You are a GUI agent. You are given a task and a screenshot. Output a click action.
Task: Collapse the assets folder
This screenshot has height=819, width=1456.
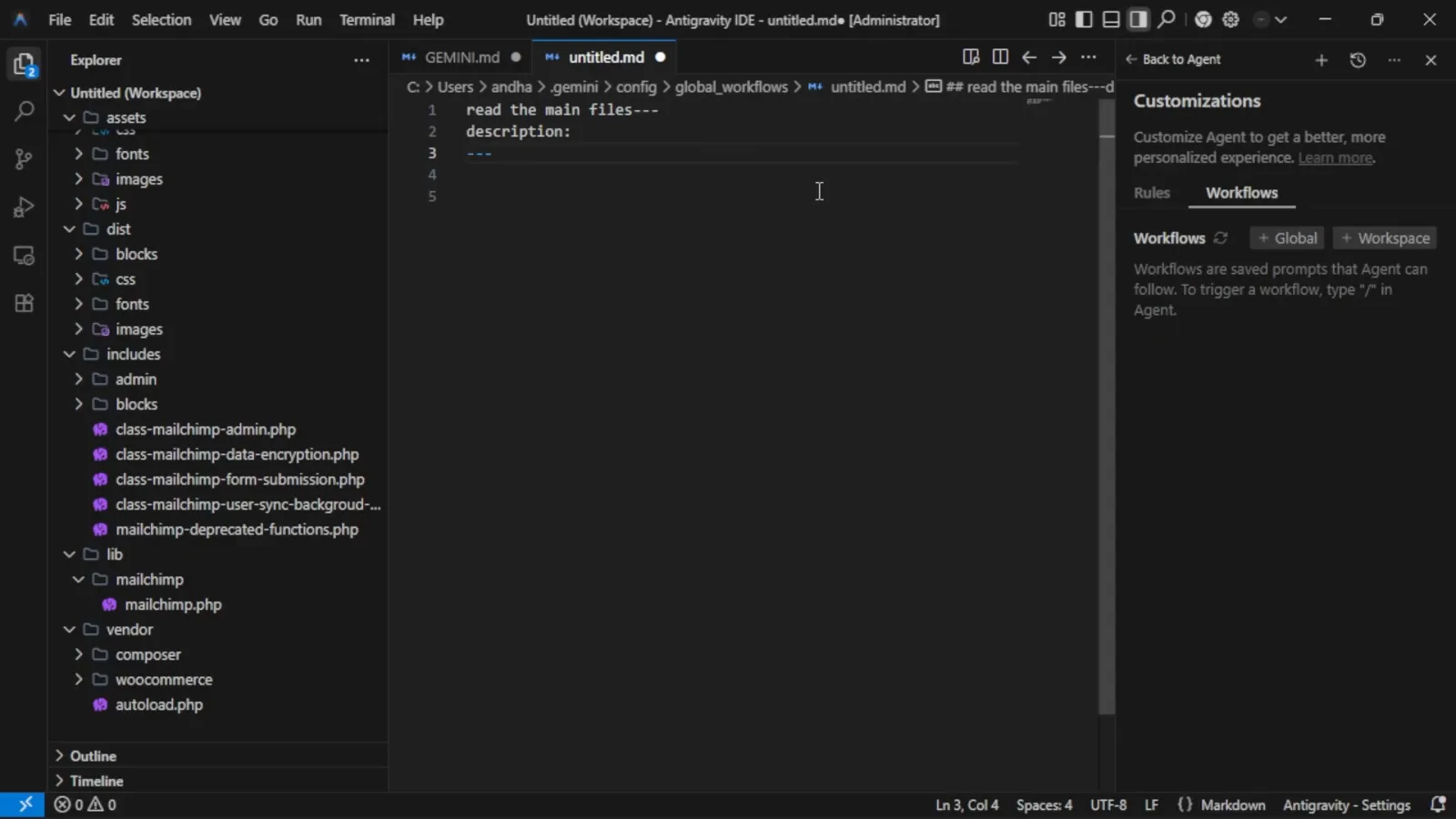[69, 117]
